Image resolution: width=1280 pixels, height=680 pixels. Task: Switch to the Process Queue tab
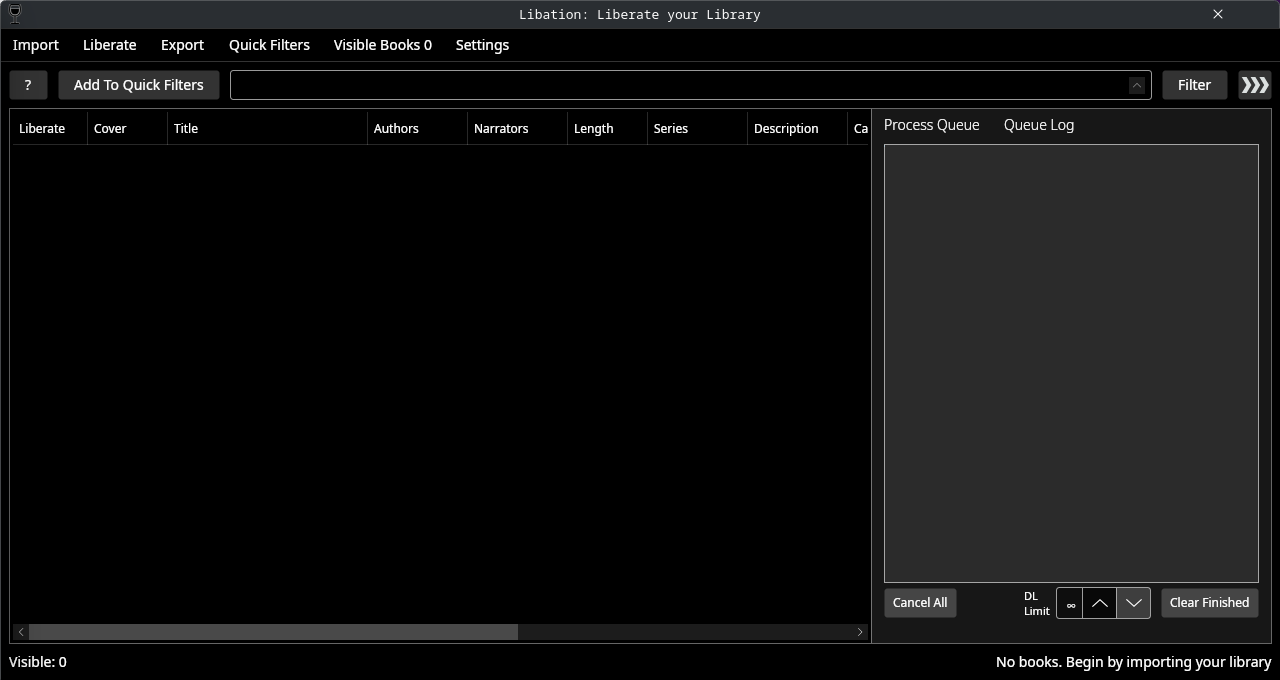(932, 125)
